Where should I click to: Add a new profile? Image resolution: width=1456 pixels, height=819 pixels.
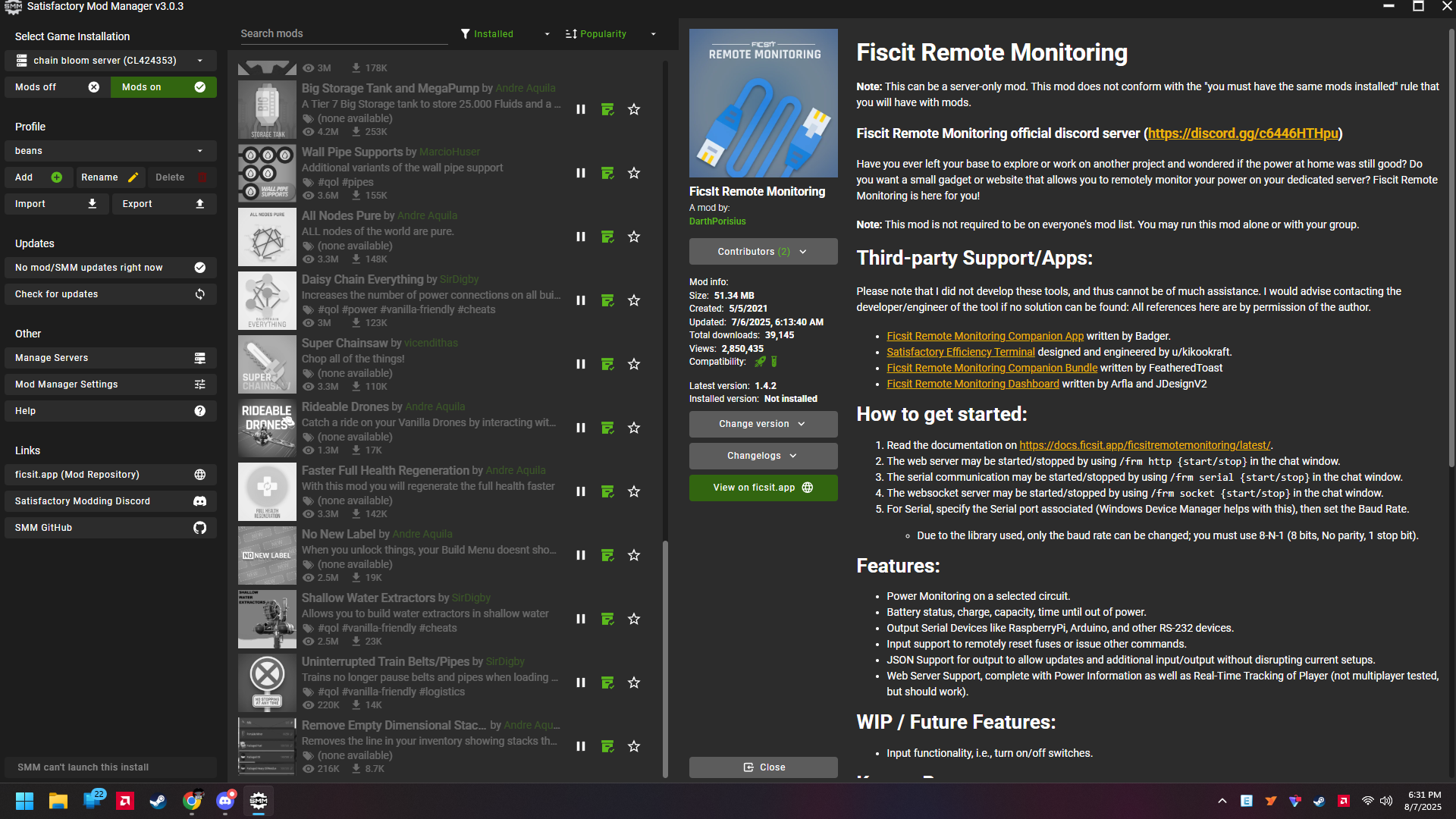pos(39,177)
